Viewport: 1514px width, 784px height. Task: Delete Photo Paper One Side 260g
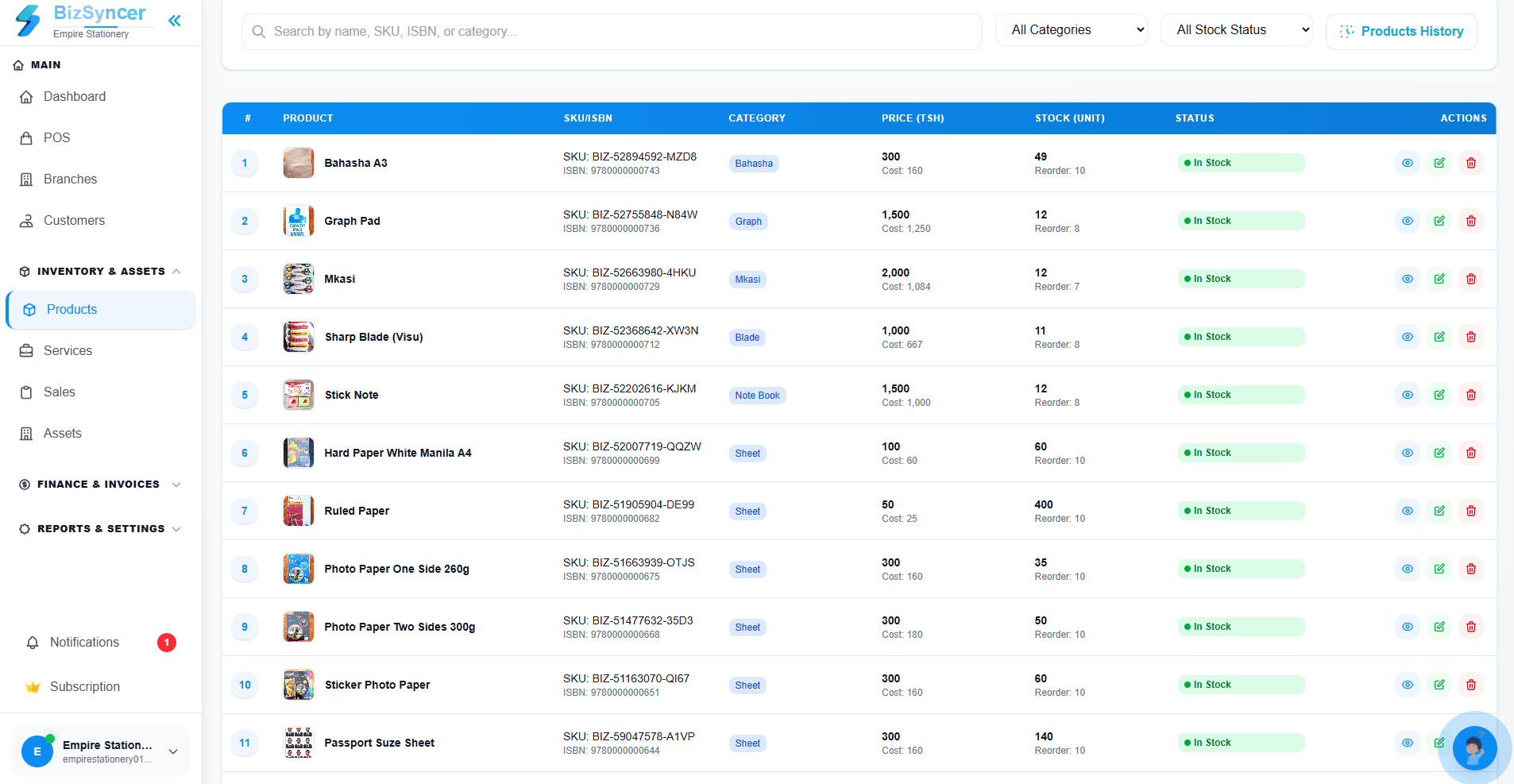click(x=1470, y=569)
